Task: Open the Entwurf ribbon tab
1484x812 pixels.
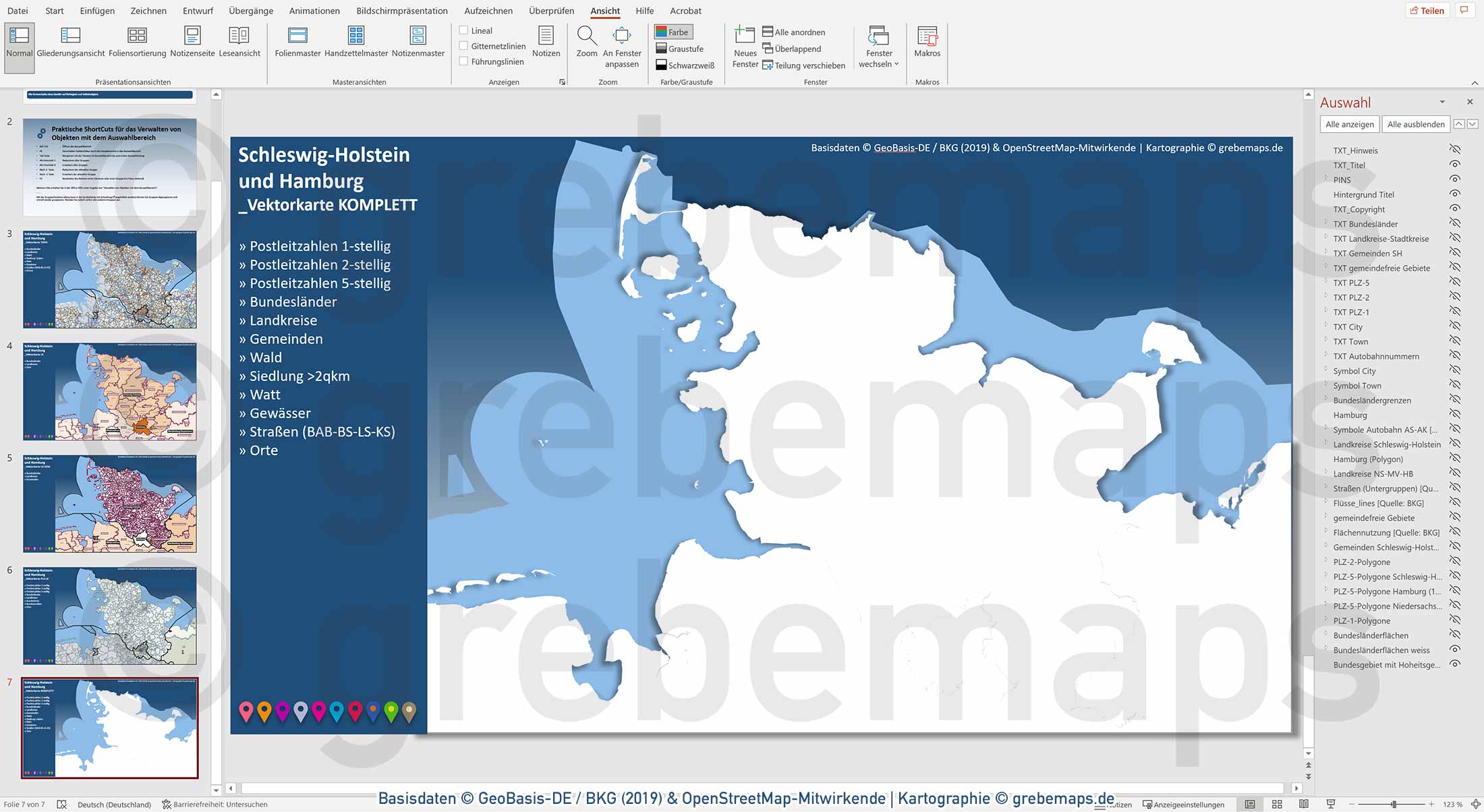Action: pos(198,11)
